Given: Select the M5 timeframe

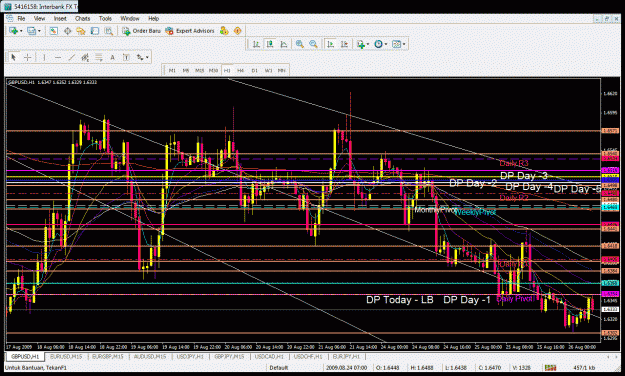Looking at the screenshot, I should (186, 71).
